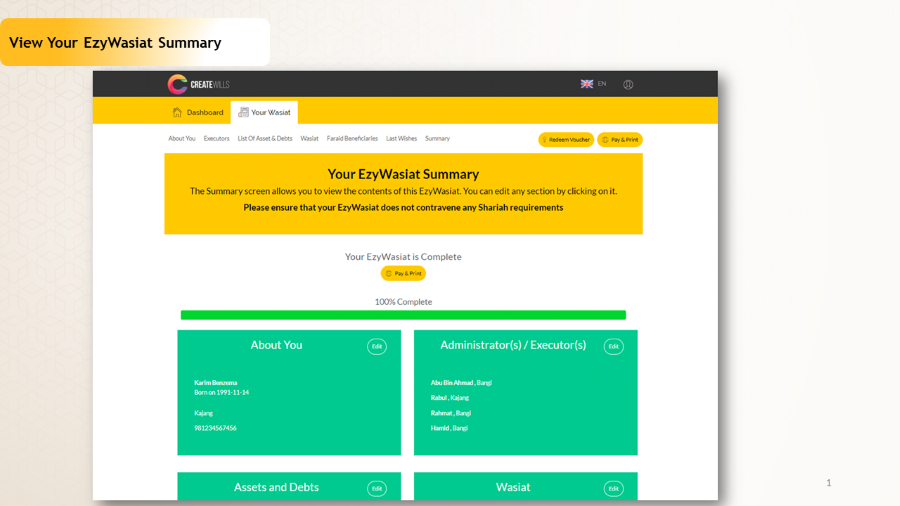The height and width of the screenshot is (506, 900).
Task: Click the ID number 981234567456
Action: point(215,428)
